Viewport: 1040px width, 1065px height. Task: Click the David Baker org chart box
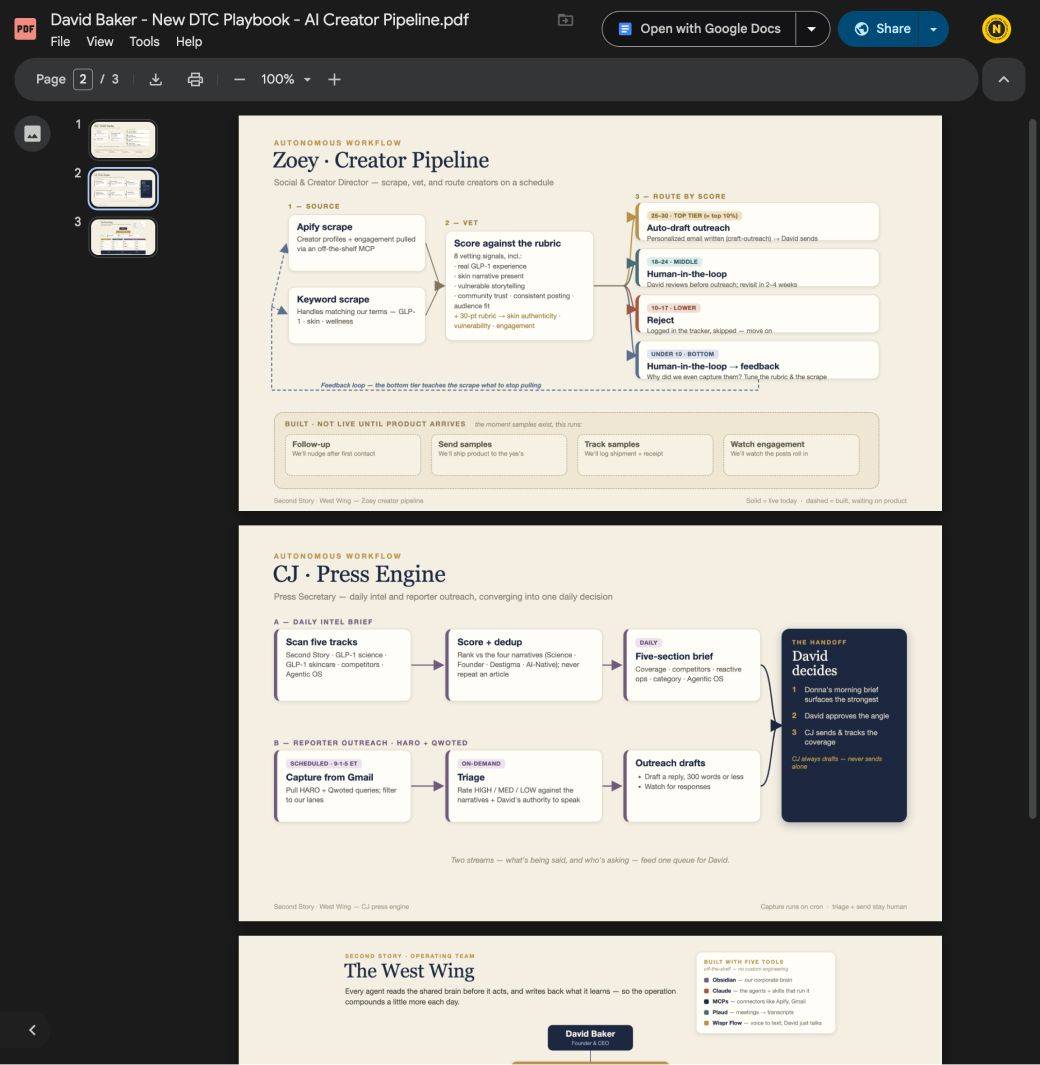click(590, 1037)
